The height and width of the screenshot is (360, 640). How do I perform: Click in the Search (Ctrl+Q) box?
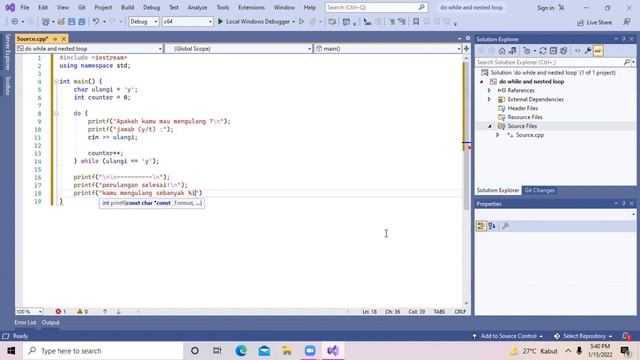pos(376,7)
